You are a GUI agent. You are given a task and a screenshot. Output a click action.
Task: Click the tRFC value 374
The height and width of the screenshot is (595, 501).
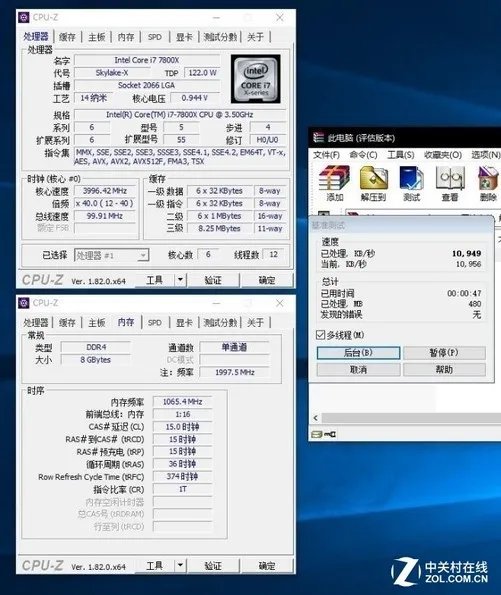coord(183,476)
